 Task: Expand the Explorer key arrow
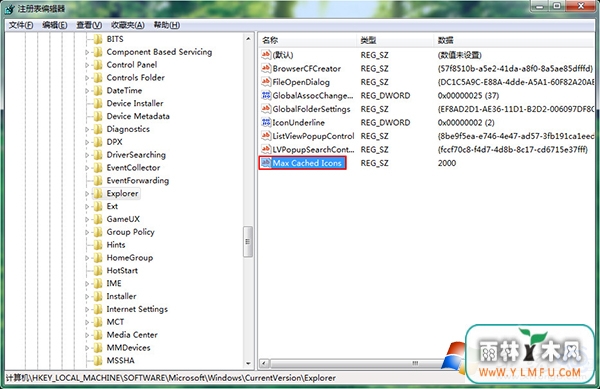[87, 194]
